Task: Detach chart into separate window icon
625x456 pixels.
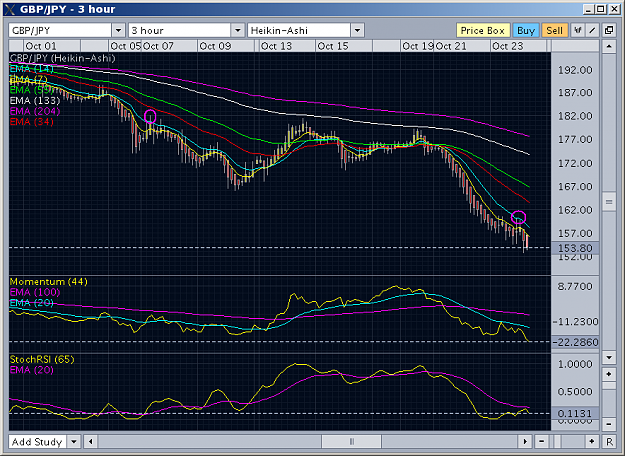Action: 609,30
